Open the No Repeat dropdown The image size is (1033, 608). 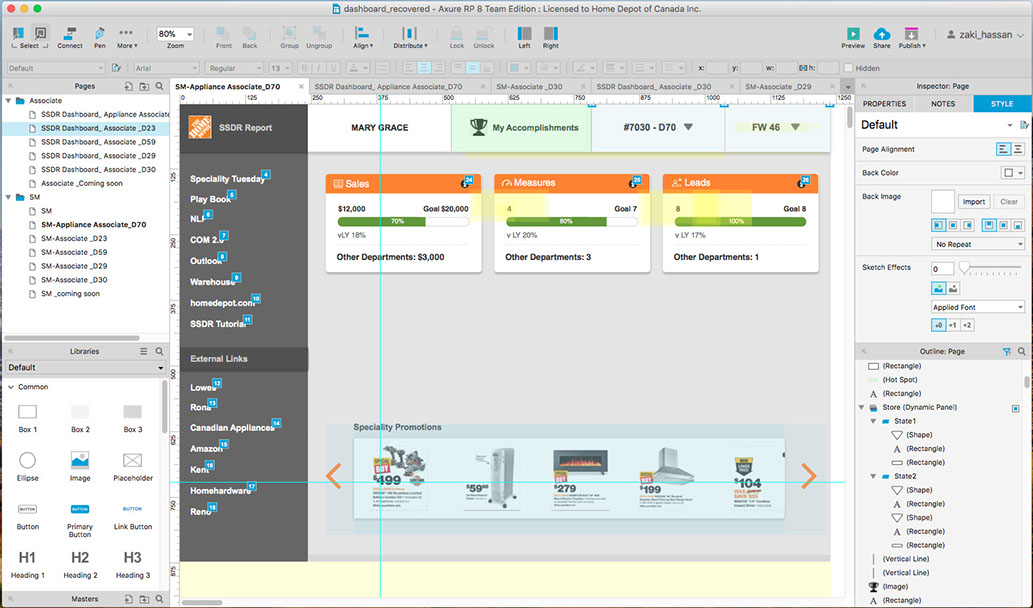tap(978, 244)
